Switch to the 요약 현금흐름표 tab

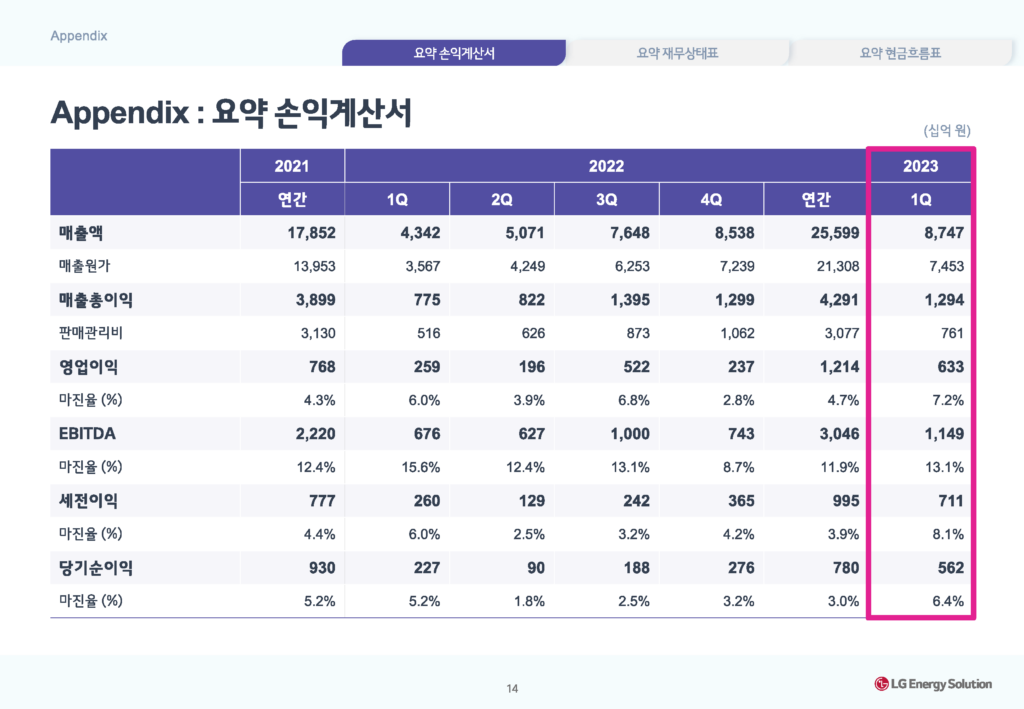[x=901, y=48]
